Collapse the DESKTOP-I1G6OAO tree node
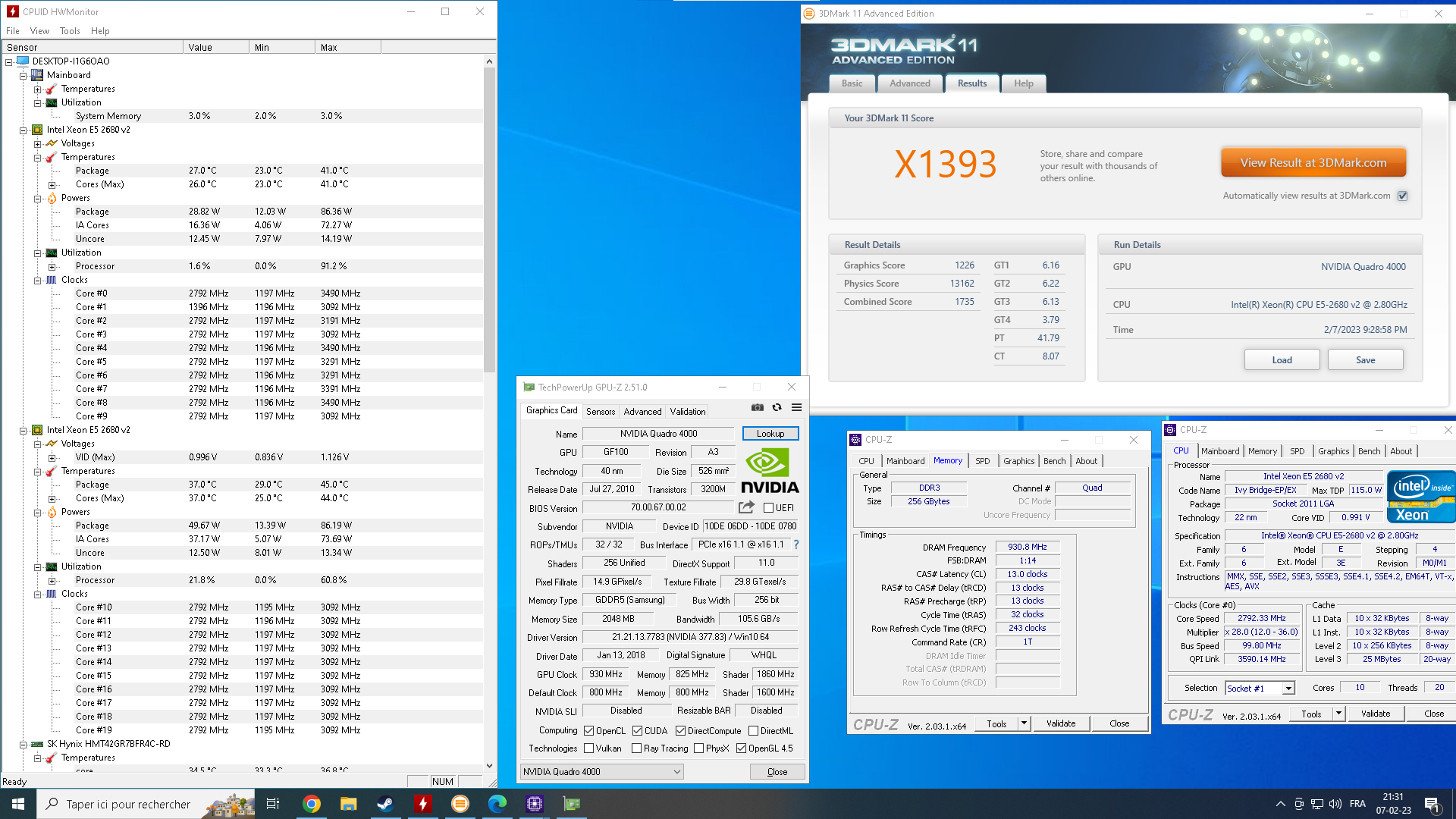This screenshot has width=1456, height=819. (8, 61)
